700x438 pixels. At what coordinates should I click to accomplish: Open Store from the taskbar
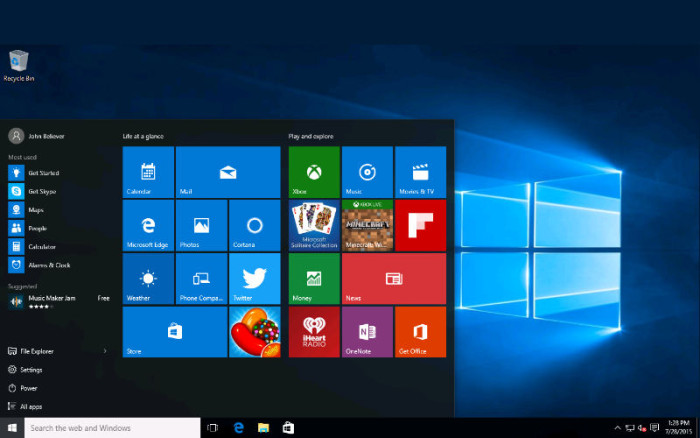tap(288, 428)
